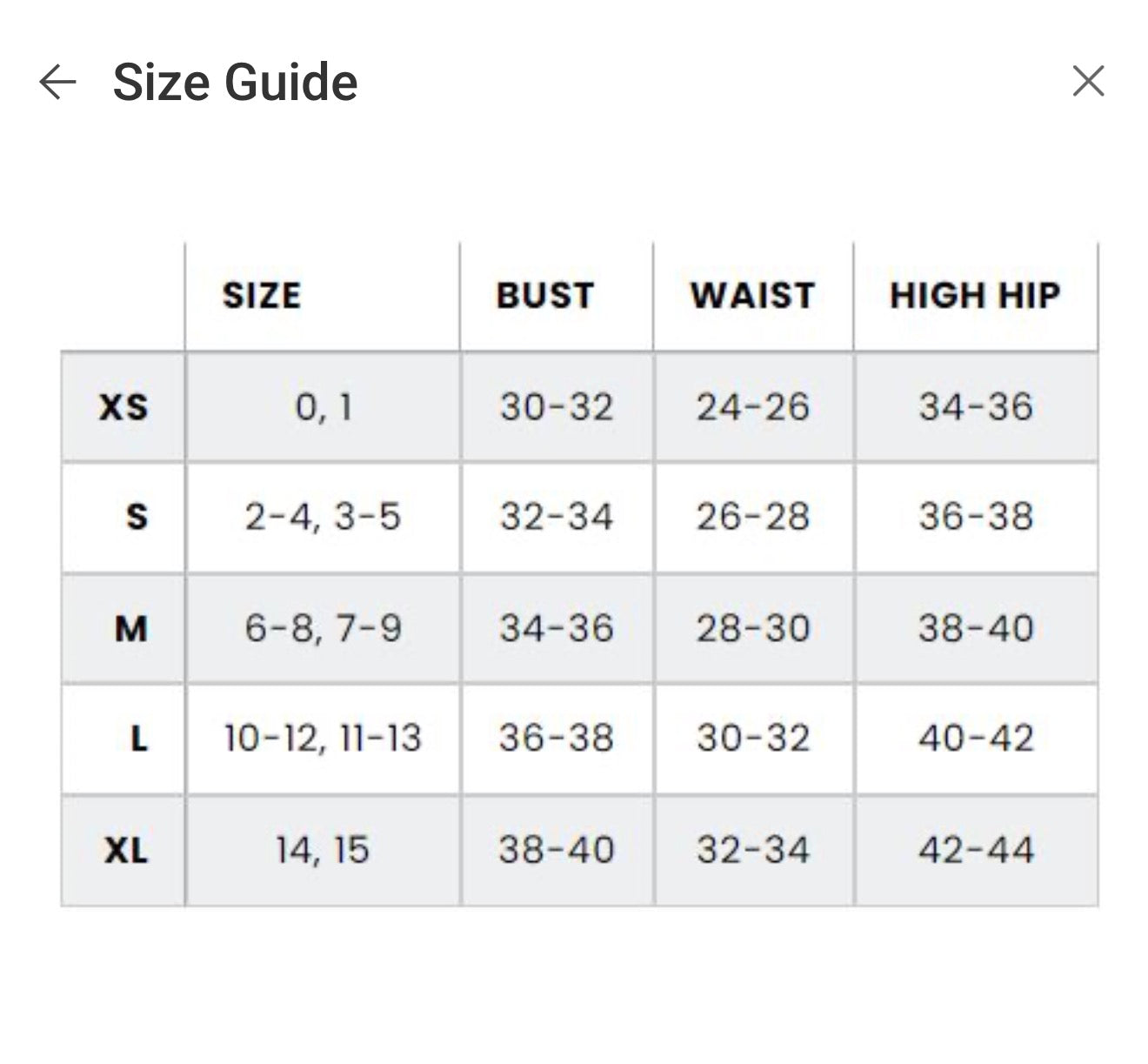Screen dimensions: 1148x1064
Task: Tap the M bust value 34-36
Action: point(557,628)
